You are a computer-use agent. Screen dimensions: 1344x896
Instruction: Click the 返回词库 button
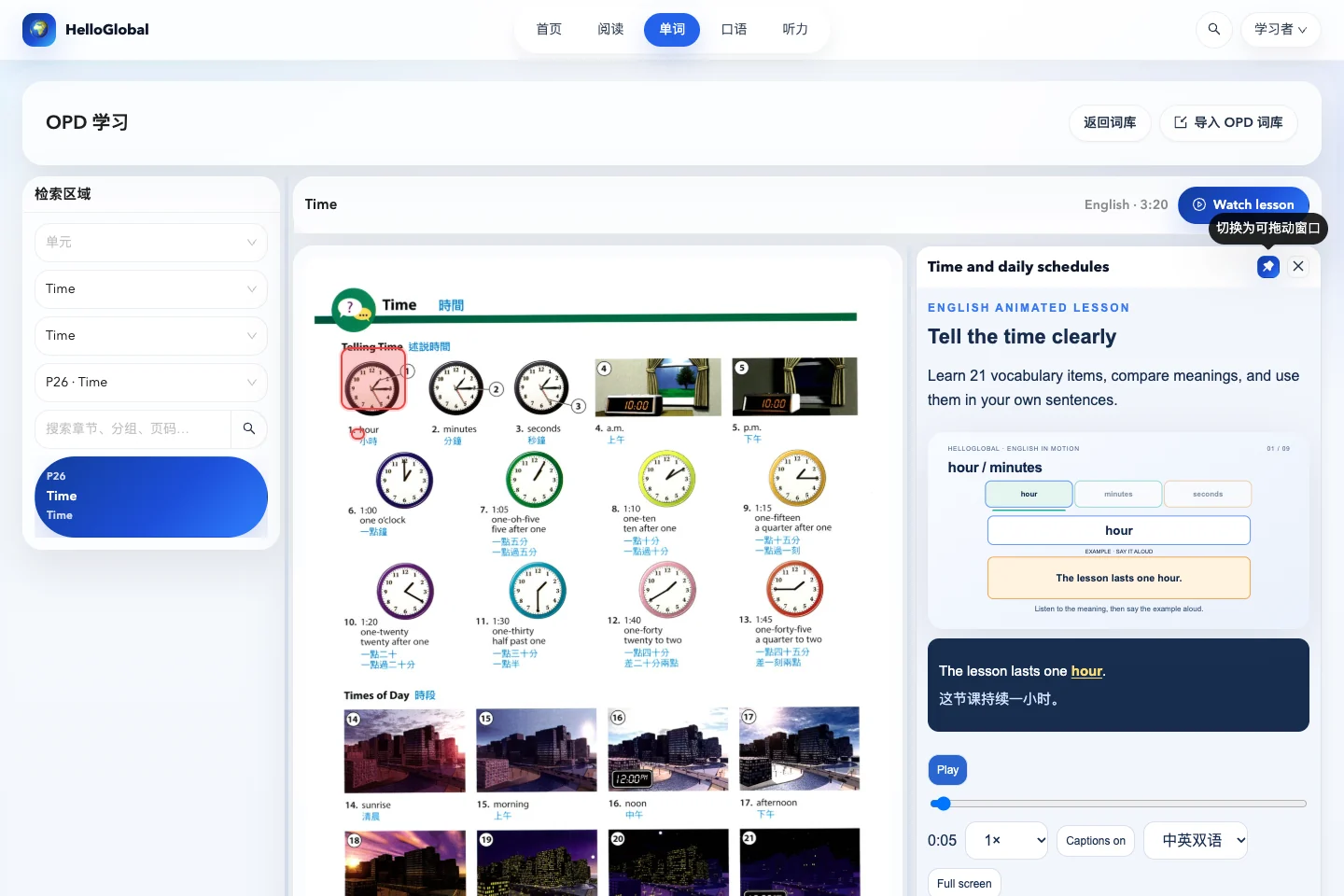pyautogui.click(x=1110, y=123)
